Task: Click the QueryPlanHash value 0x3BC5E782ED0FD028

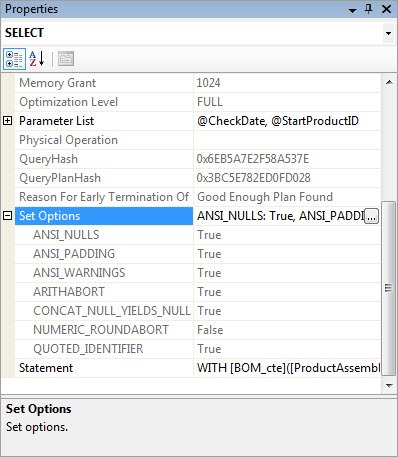Action: pyautogui.click(x=253, y=178)
